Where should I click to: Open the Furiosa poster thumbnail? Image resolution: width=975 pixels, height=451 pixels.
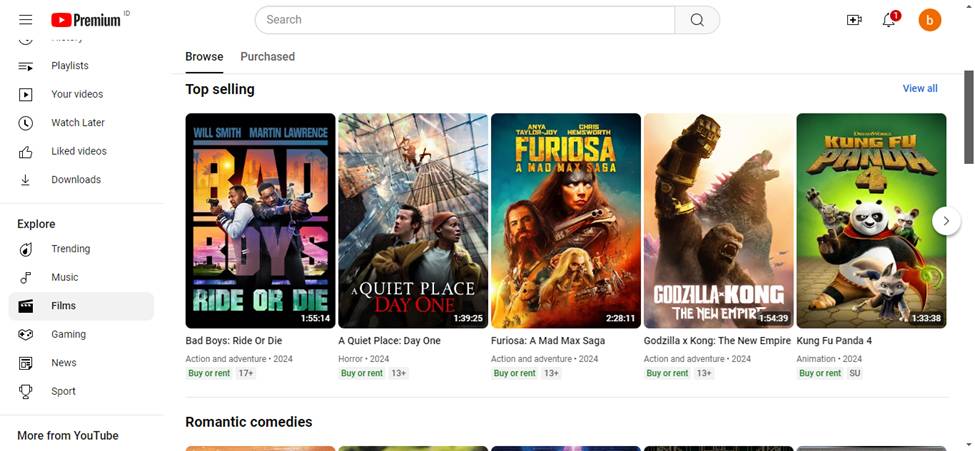[566, 221]
